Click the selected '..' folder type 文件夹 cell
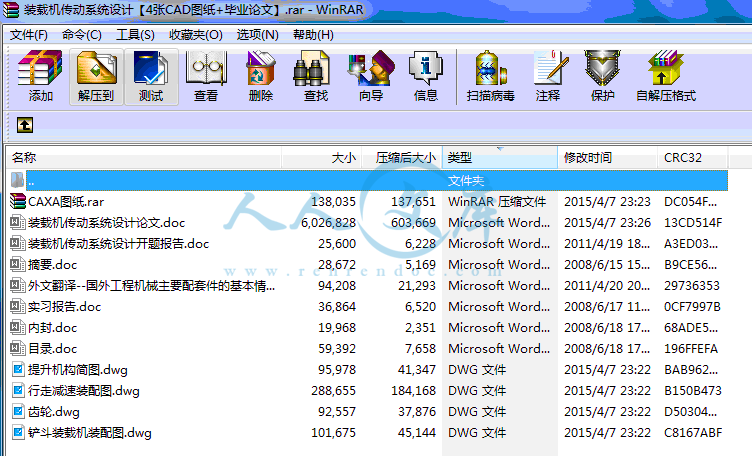This screenshot has width=752, height=456. click(x=466, y=180)
